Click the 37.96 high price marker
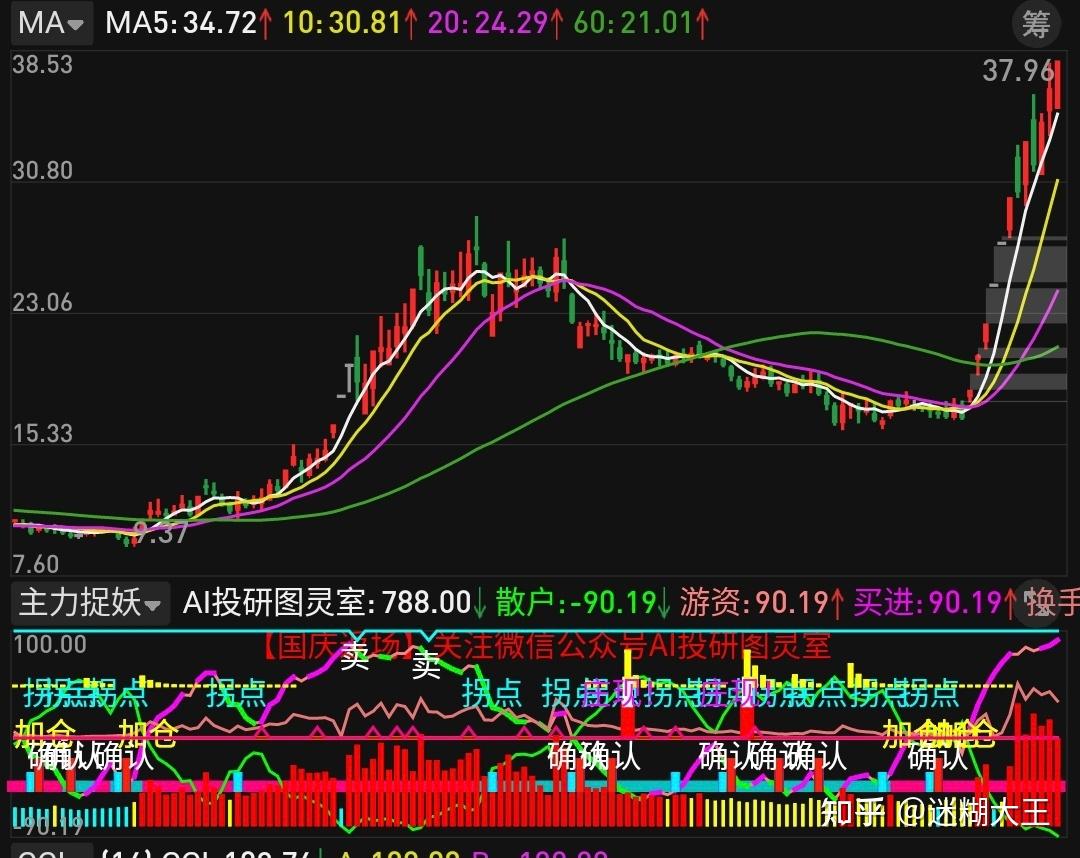Image resolution: width=1080 pixels, height=858 pixels. (x=1018, y=71)
